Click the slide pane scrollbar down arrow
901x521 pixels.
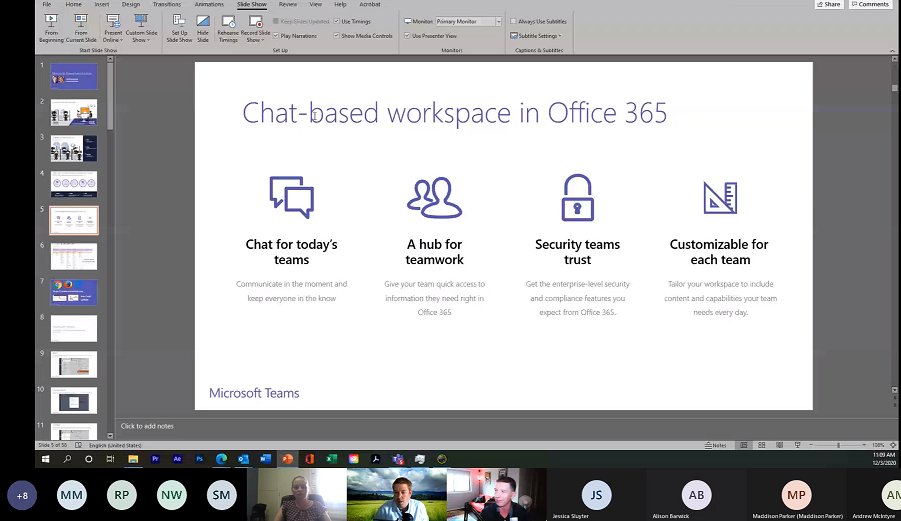pos(894,389)
